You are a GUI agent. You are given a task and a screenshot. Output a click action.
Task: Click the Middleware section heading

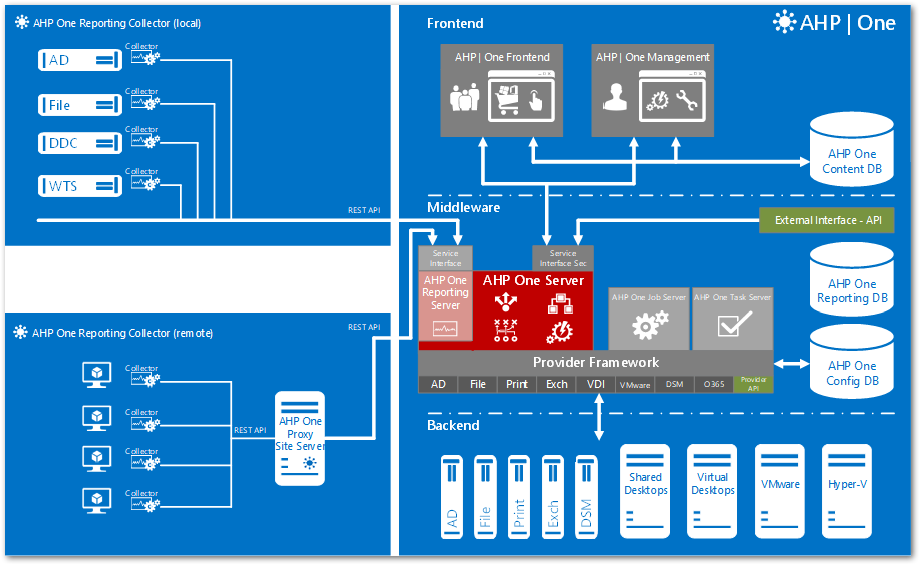point(464,207)
